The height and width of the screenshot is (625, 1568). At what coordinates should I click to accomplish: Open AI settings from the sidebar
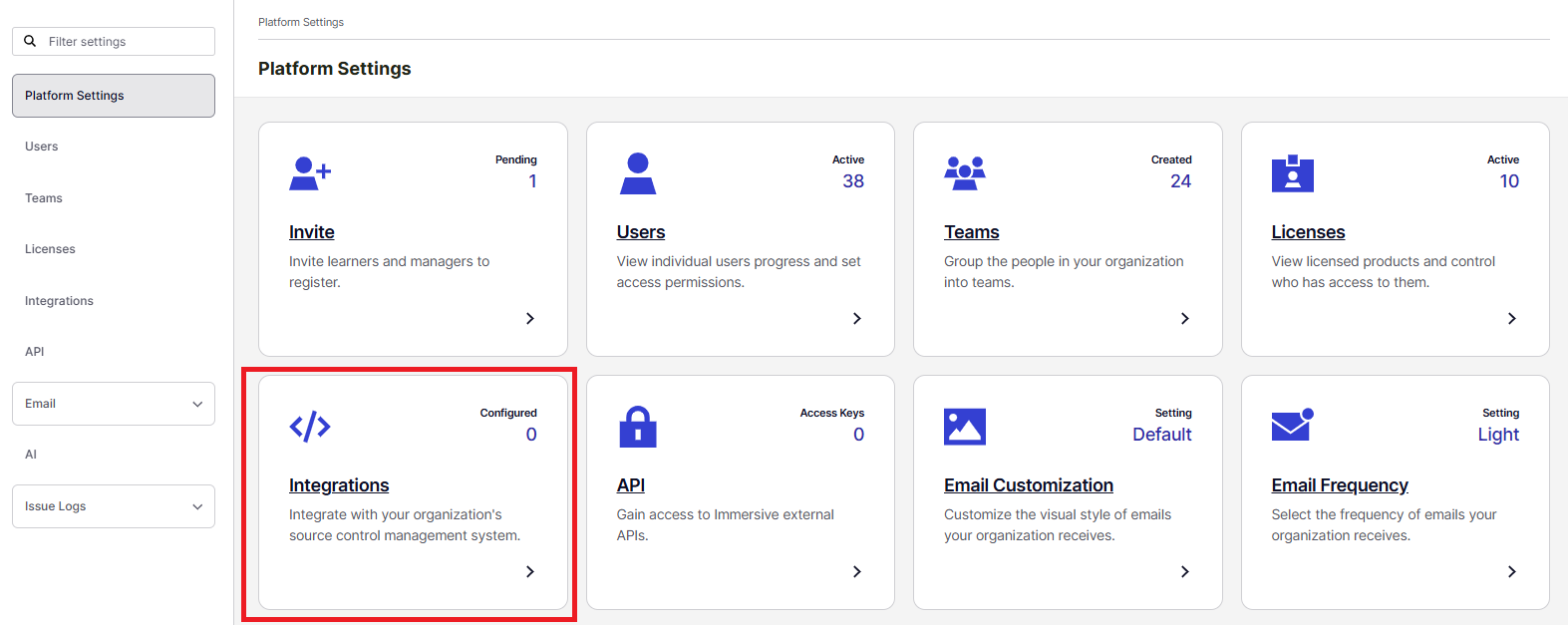(31, 455)
